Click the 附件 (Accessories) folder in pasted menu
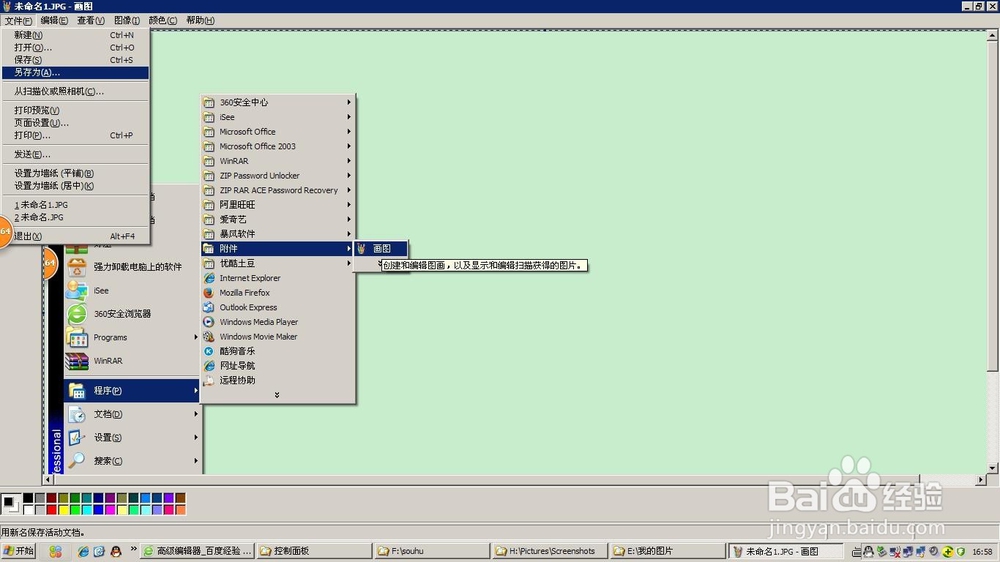1000x562 pixels. click(277, 249)
